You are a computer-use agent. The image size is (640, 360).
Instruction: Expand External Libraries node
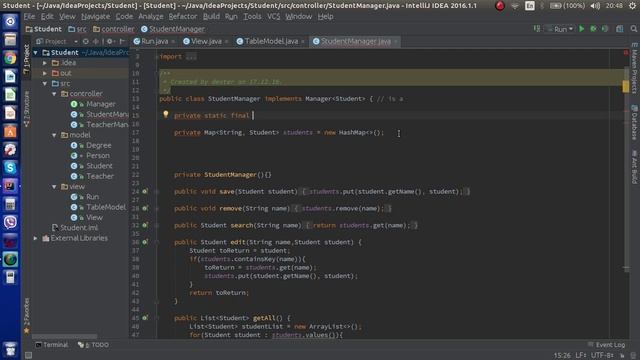point(36,238)
